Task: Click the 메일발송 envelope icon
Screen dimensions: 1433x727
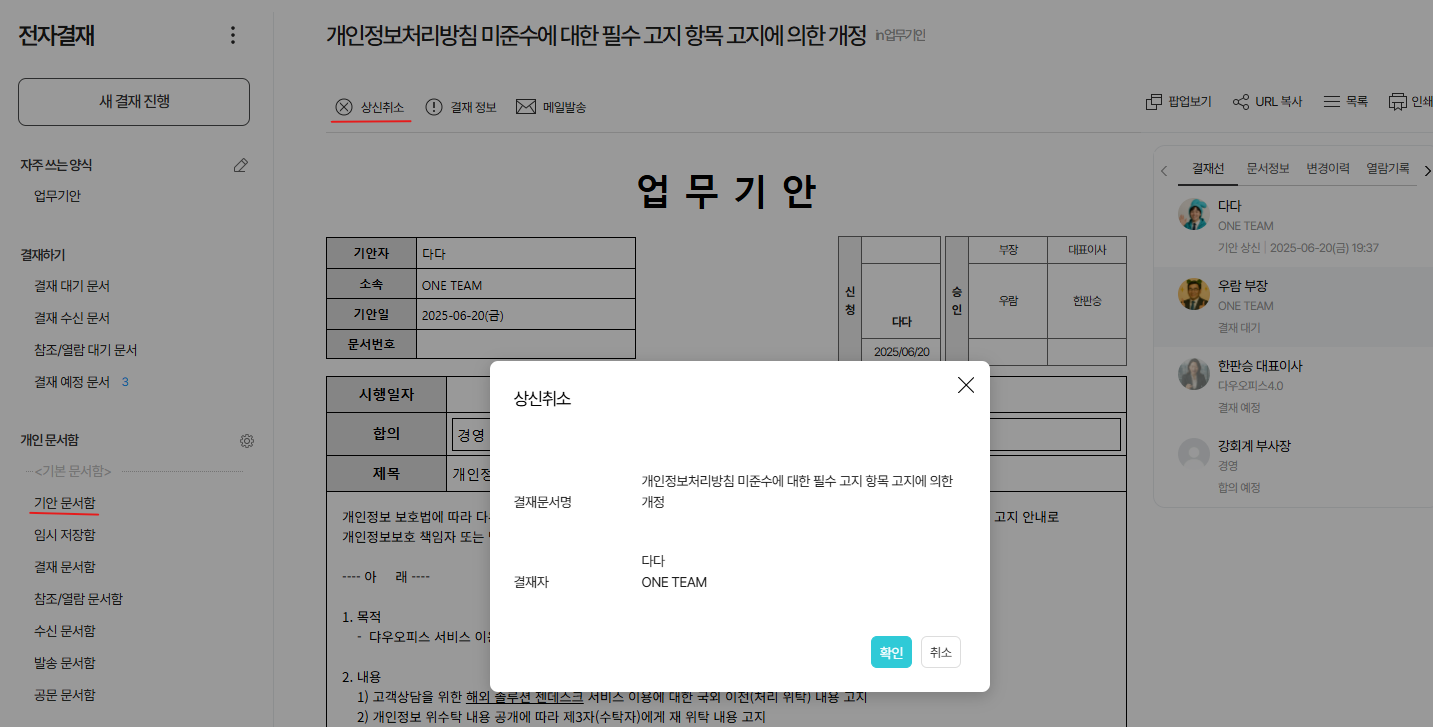Action: (526, 107)
